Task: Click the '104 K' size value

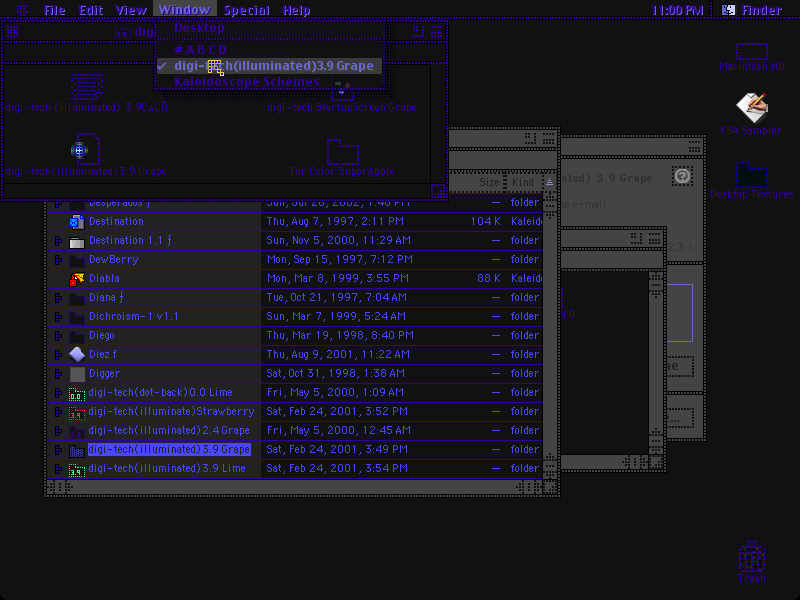Action: pyautogui.click(x=485, y=221)
